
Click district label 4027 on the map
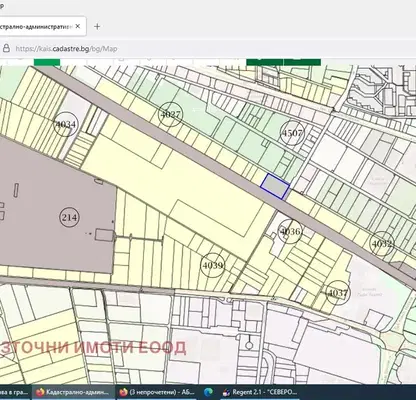tap(171, 114)
